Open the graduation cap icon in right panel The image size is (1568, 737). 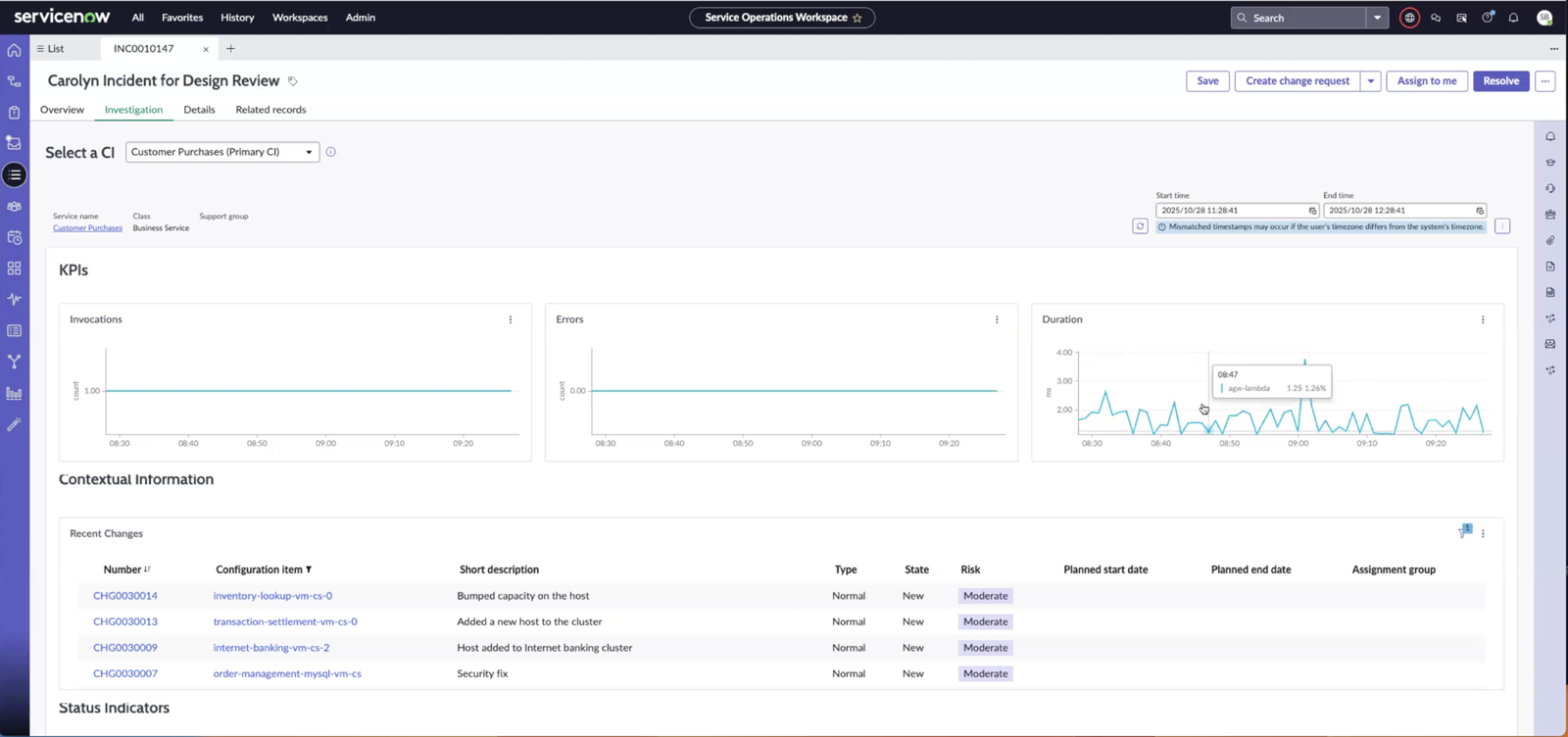coord(1550,163)
